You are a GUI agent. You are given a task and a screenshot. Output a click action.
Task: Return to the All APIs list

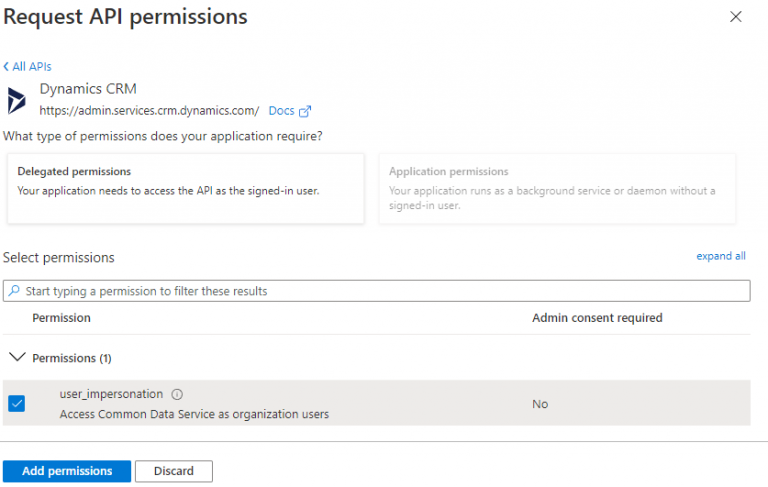pos(31,67)
